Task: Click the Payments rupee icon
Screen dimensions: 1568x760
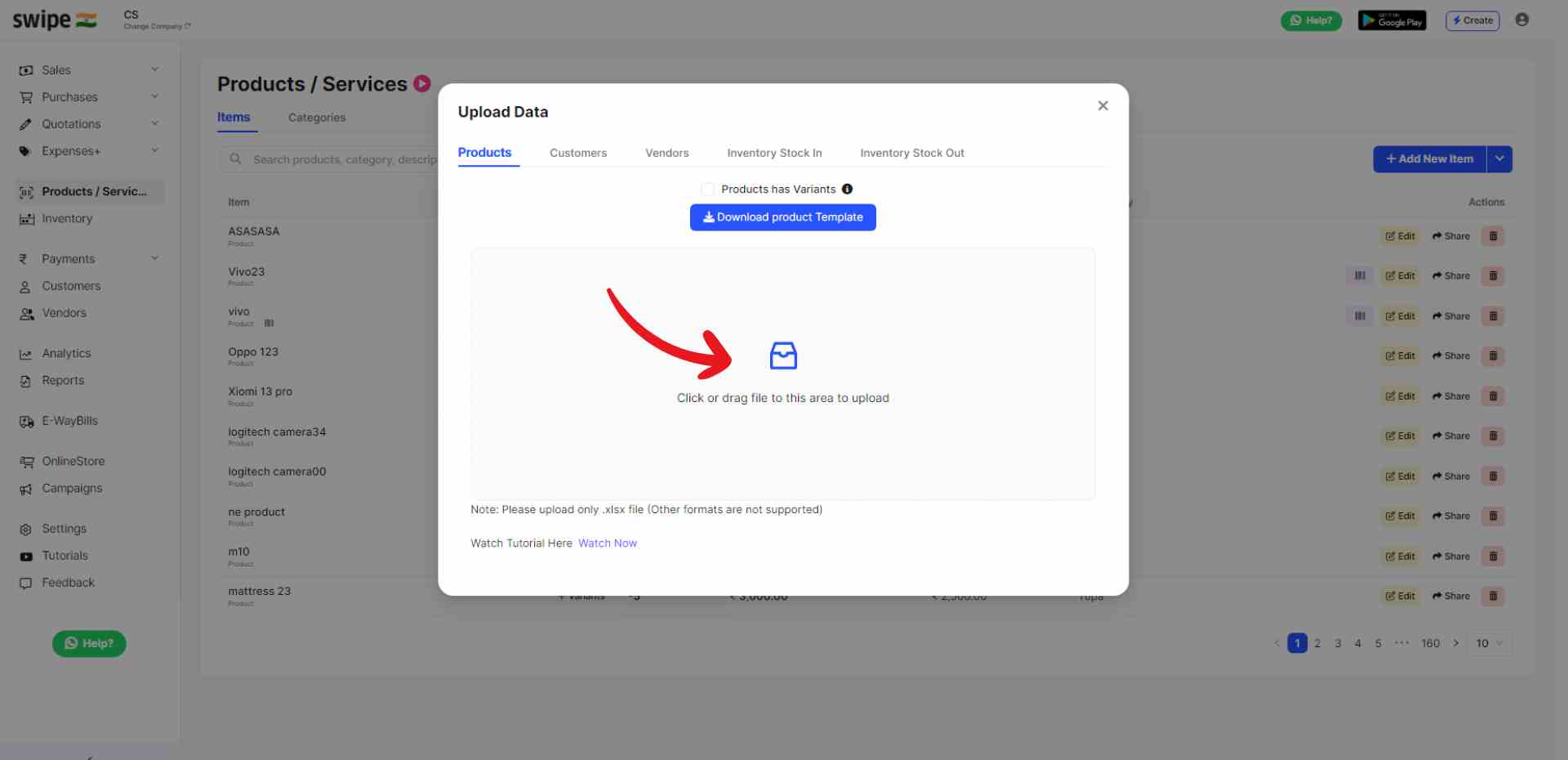Action: click(x=24, y=260)
